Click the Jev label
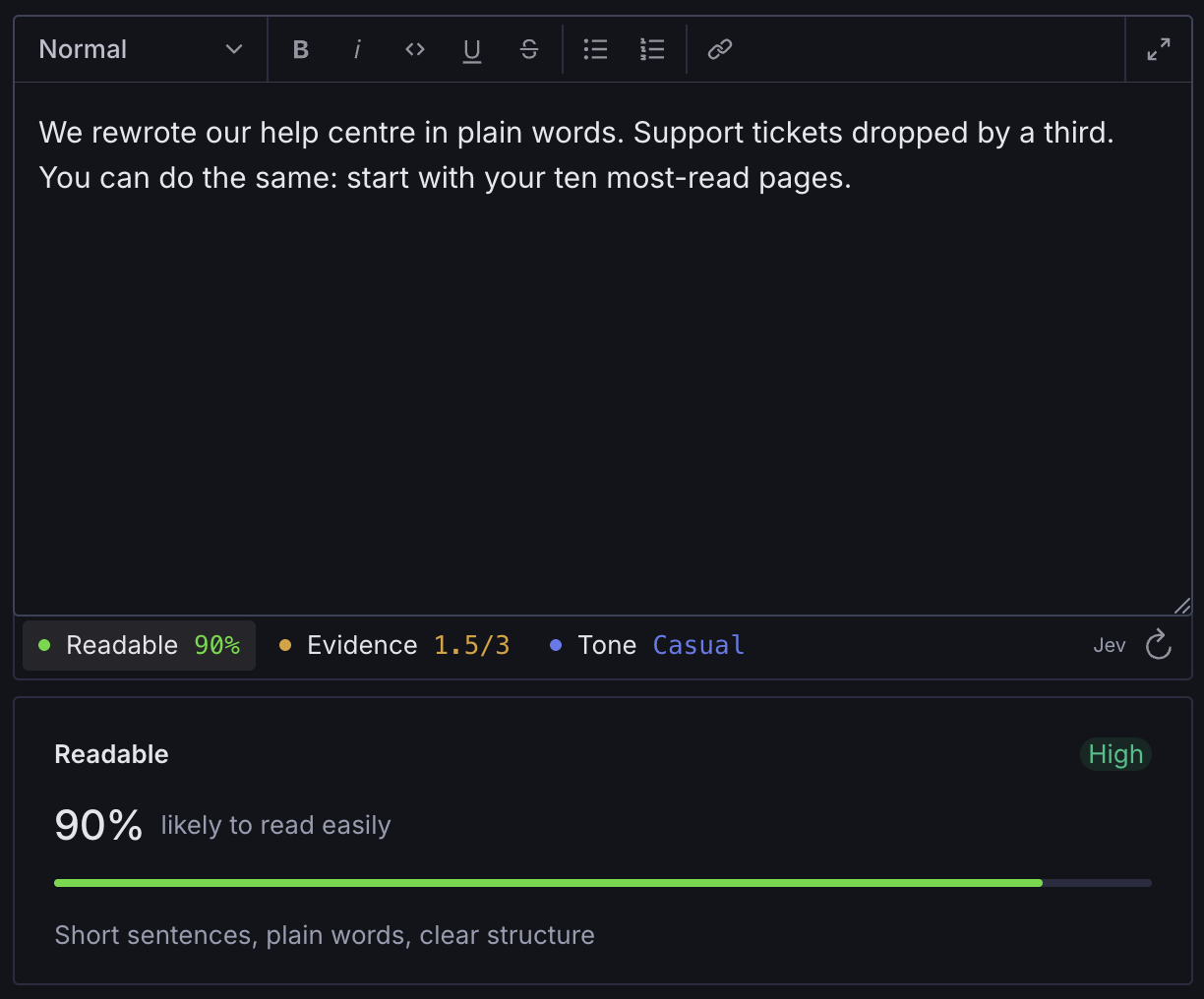The image size is (1204, 999). pos(1109,645)
